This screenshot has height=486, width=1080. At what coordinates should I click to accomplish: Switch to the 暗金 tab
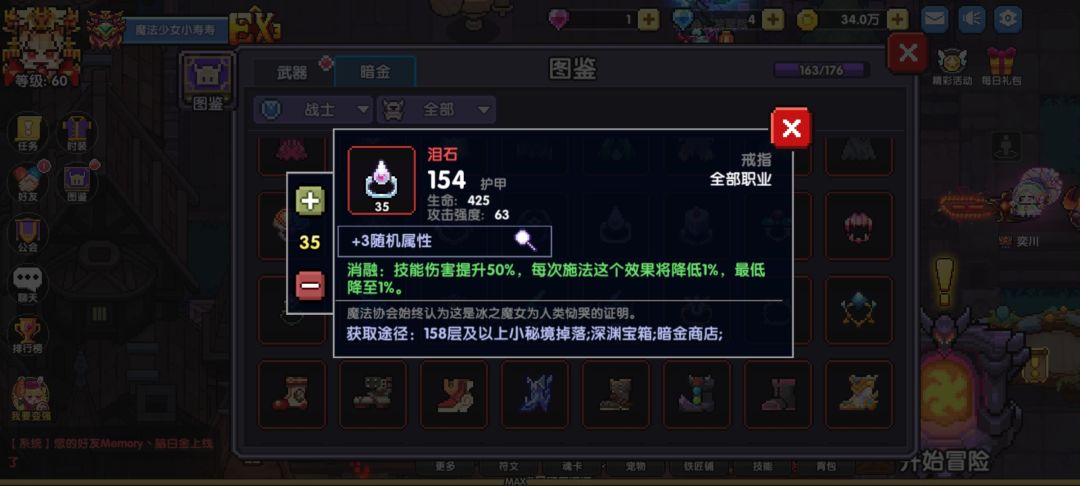coord(375,72)
